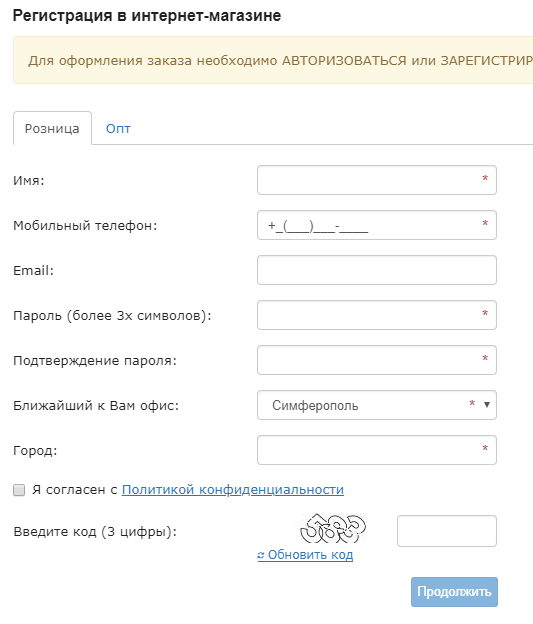Focus the Пароль input field
Viewport: 533px width, 624px height.
(x=377, y=315)
